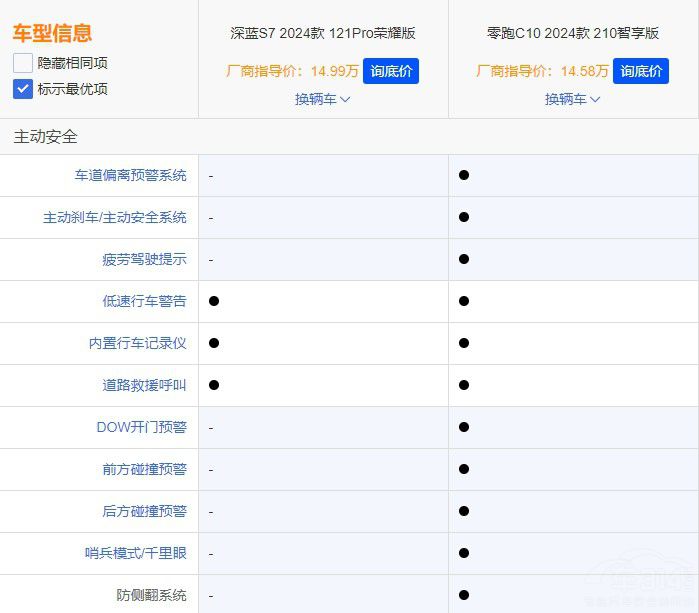Open 前方碰撞预警 feature link

click(x=144, y=469)
